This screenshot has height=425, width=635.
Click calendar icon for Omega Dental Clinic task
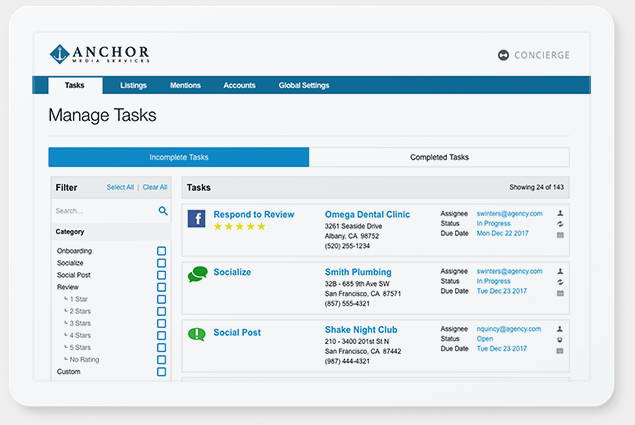tap(560, 235)
